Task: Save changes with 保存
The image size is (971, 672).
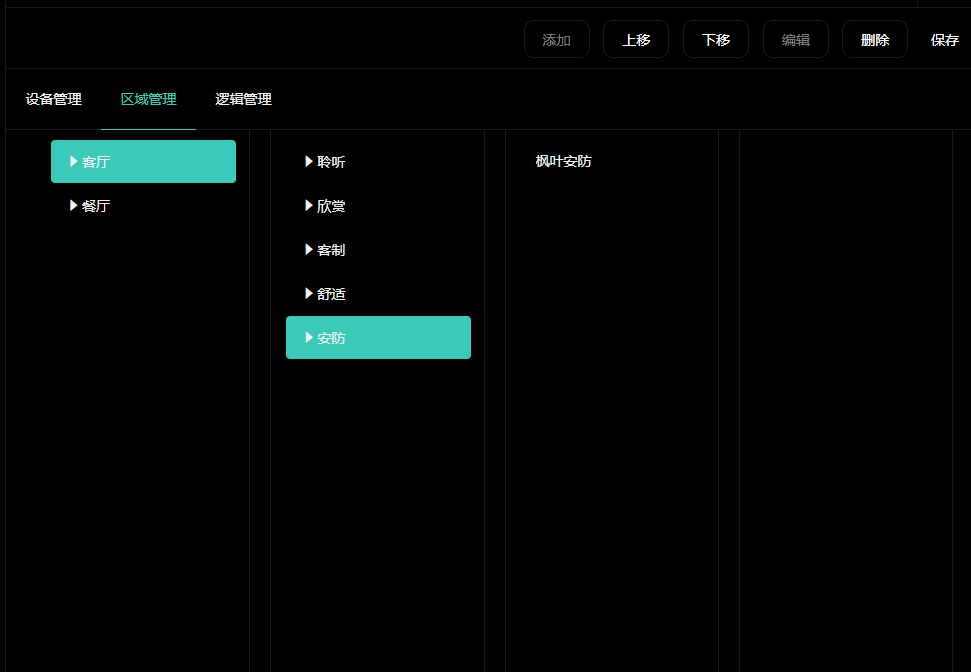Action: (944, 40)
